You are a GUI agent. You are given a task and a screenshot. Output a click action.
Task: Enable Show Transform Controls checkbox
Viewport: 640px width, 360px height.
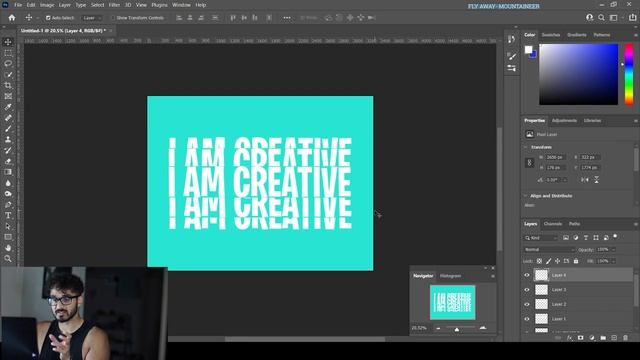[x=113, y=18]
